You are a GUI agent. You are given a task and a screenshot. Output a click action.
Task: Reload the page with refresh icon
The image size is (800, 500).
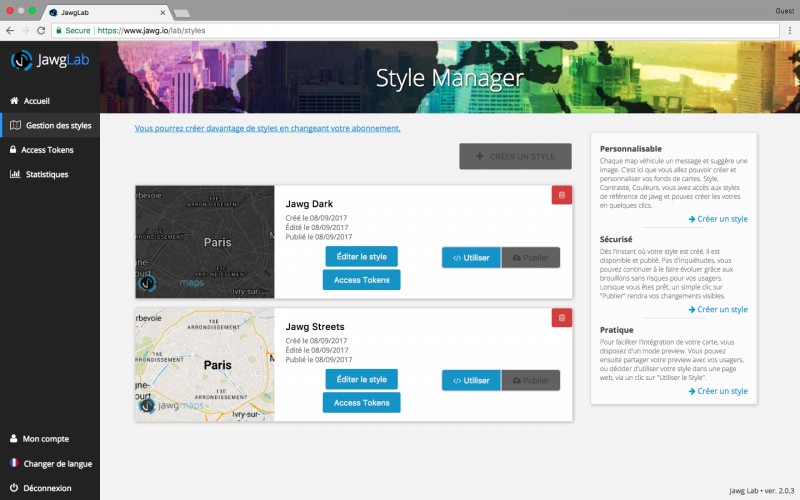(41, 31)
